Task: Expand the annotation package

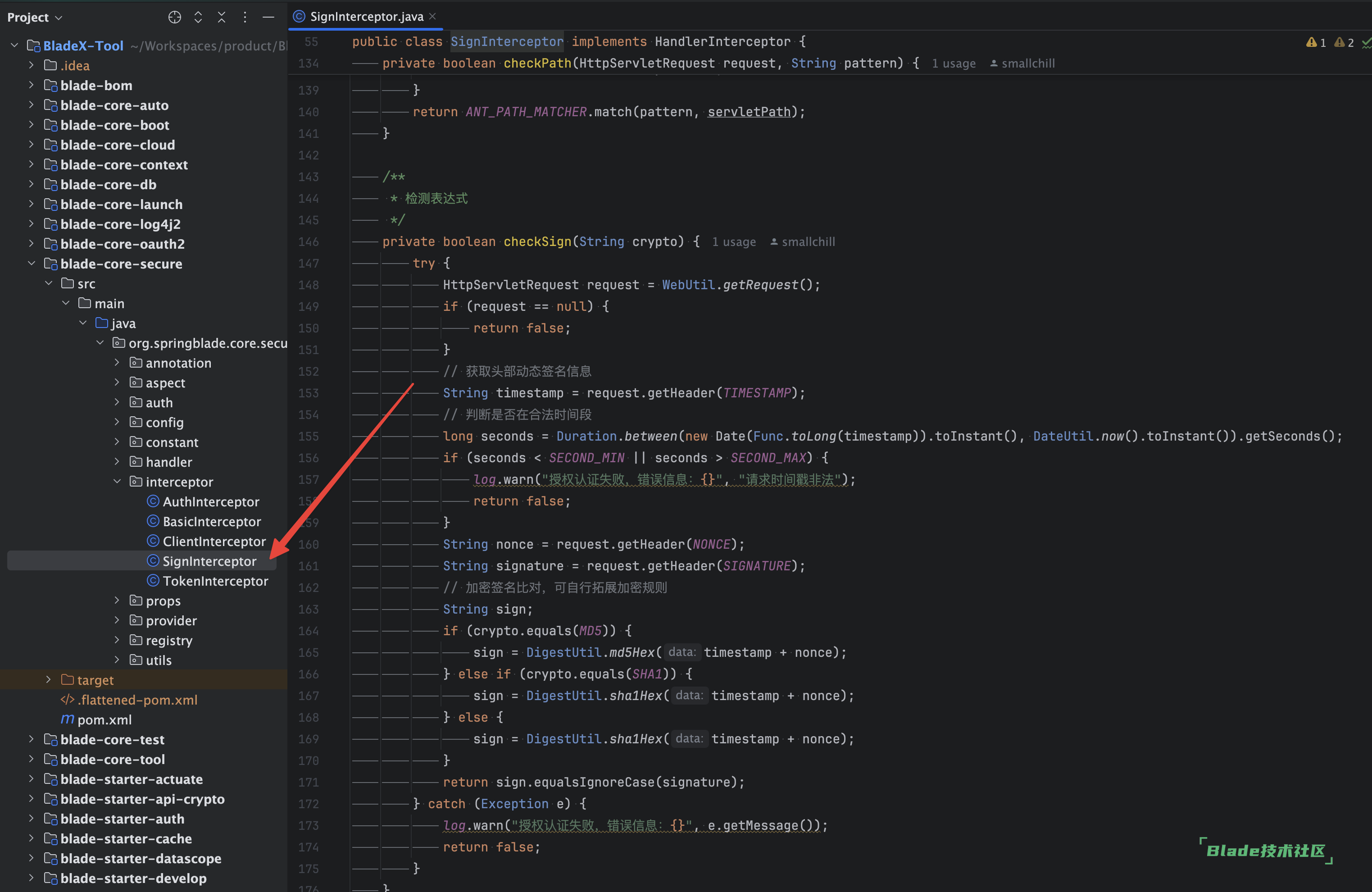Action: pos(117,363)
